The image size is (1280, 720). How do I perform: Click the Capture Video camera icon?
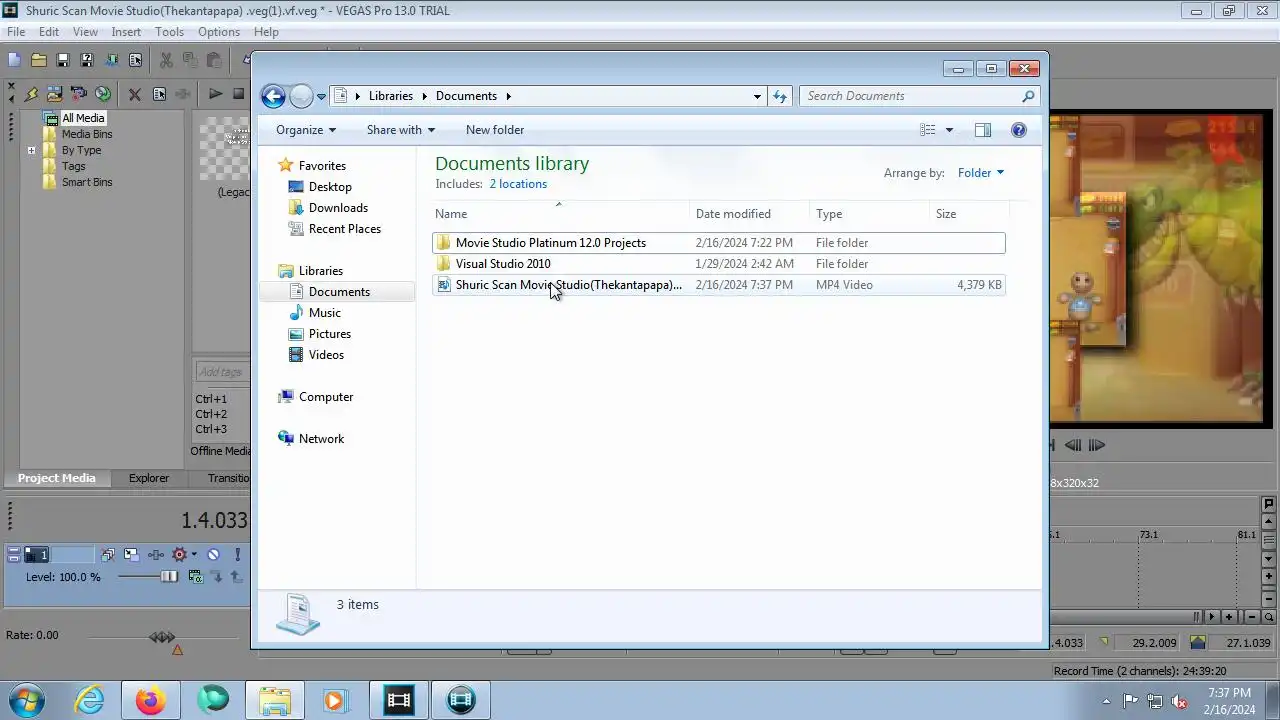pos(79,94)
